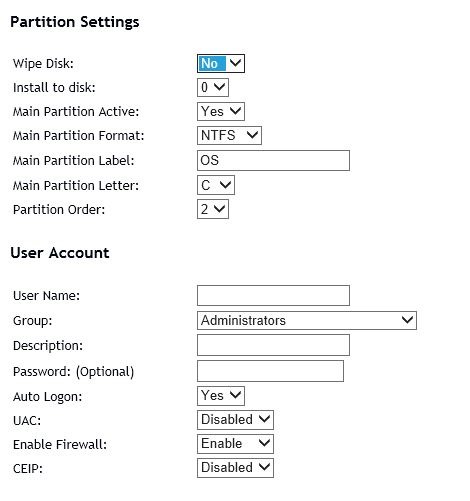Expand the CEIP dropdown

[x=235, y=468]
